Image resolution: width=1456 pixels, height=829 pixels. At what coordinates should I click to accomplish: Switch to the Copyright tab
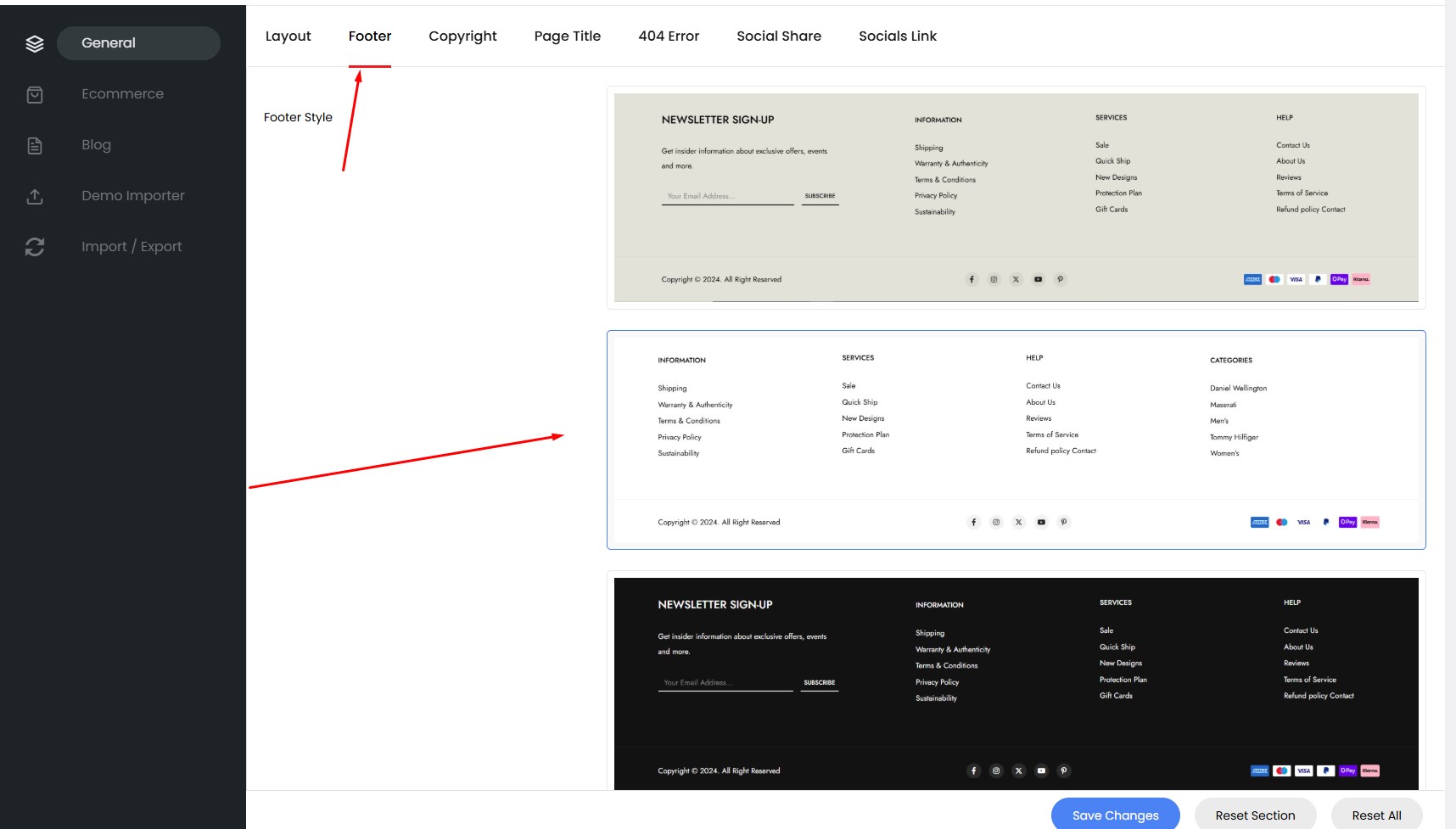pos(462,36)
